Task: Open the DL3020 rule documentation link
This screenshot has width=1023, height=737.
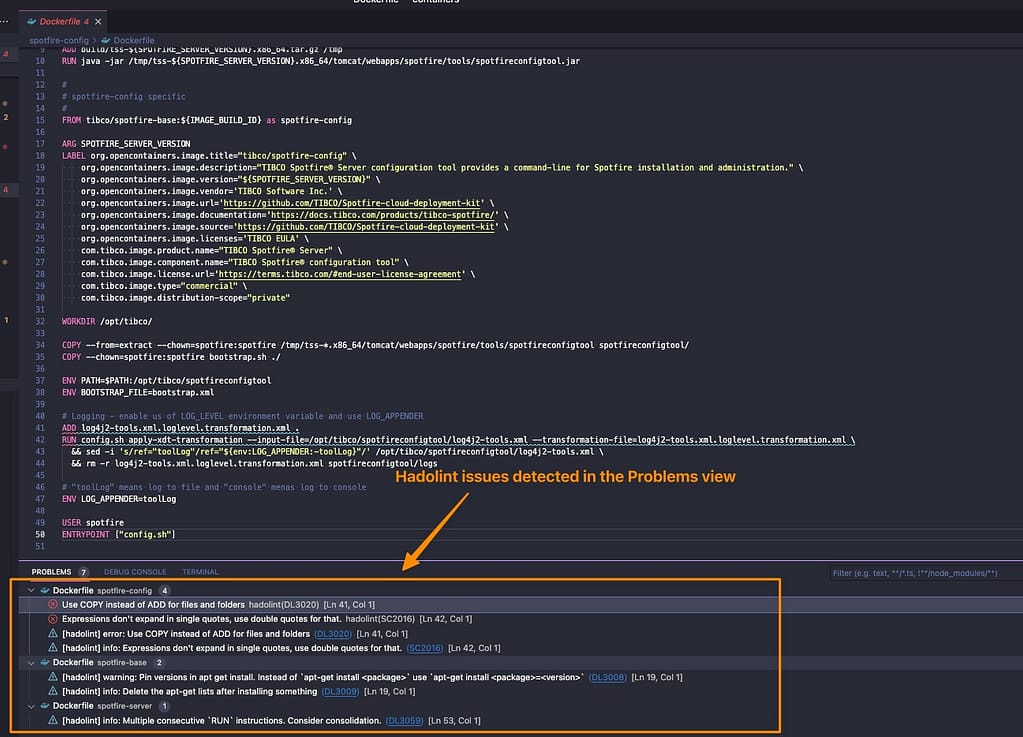Action: tap(331, 633)
